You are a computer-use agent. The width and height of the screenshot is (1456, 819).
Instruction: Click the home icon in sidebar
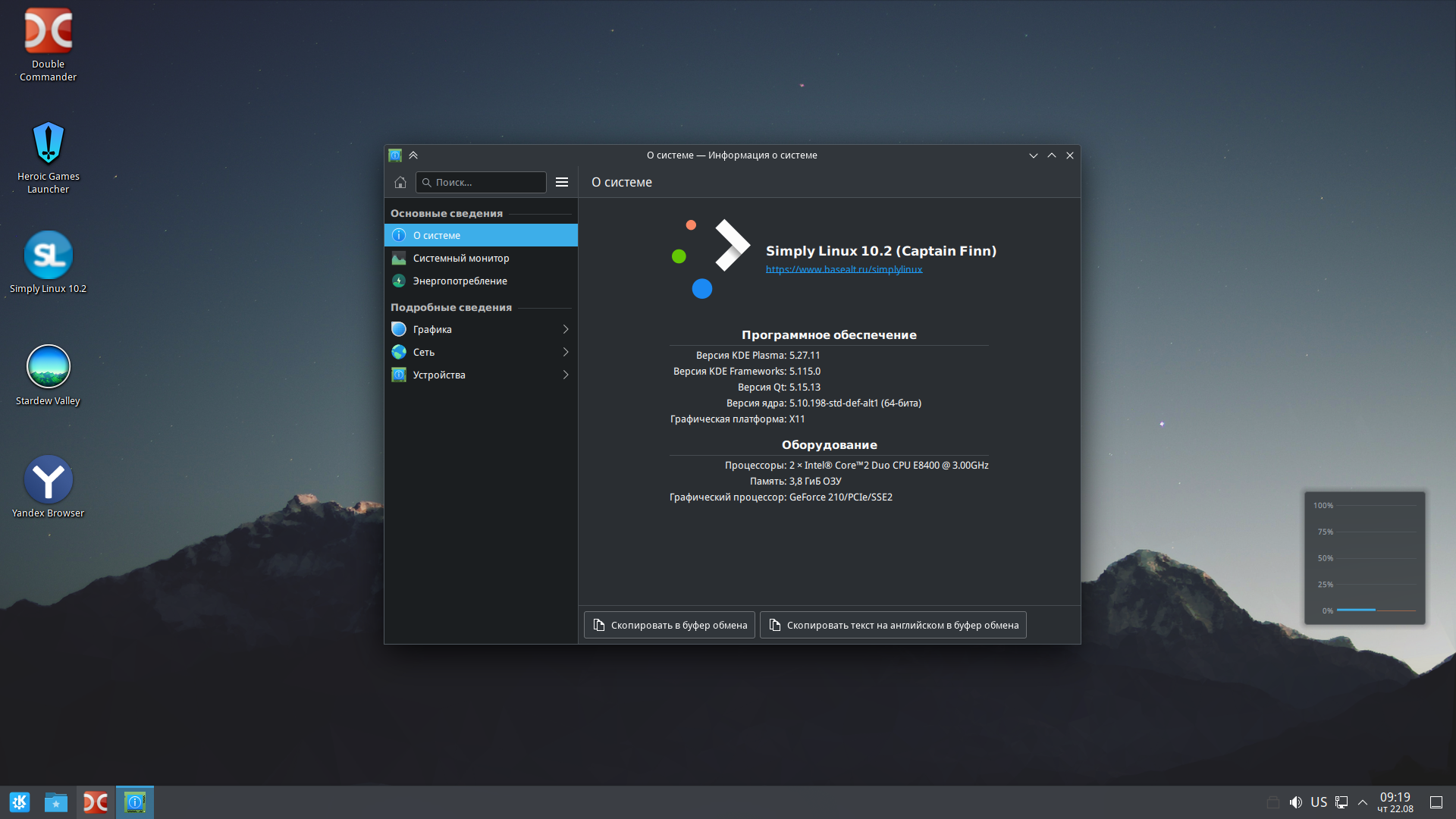tap(400, 182)
